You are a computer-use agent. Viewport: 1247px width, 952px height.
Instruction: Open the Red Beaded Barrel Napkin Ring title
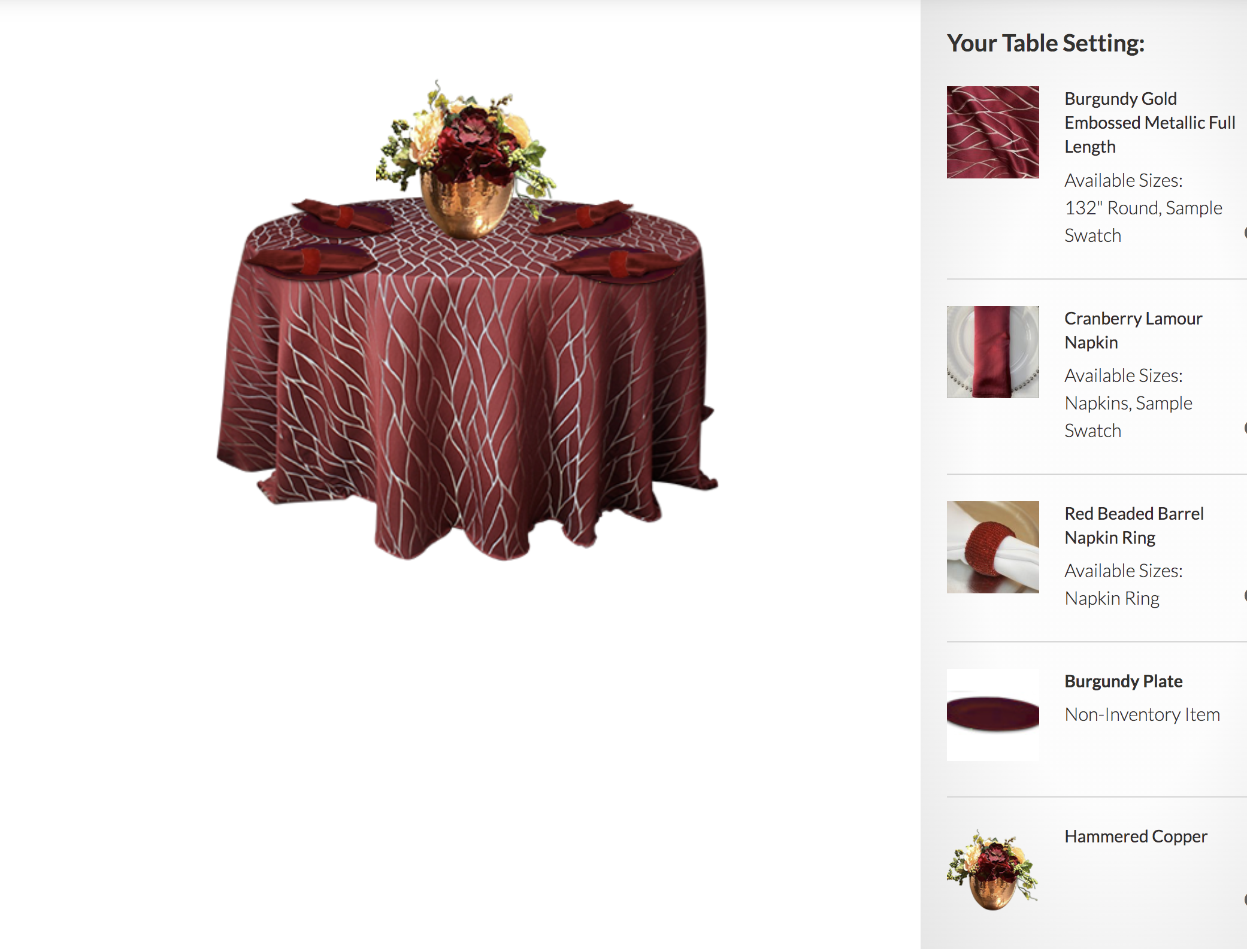[1134, 526]
